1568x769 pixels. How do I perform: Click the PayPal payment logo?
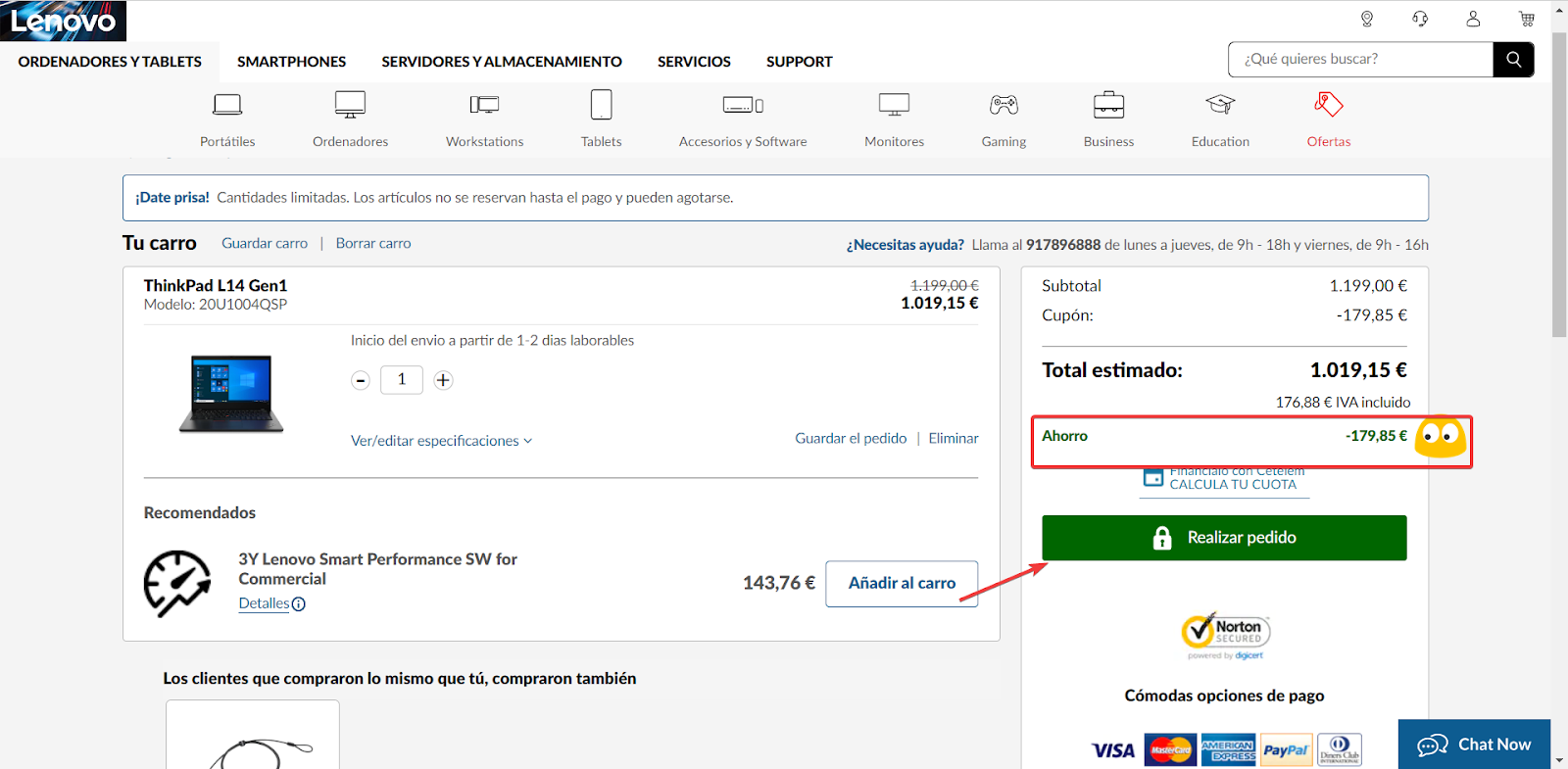coord(1286,750)
